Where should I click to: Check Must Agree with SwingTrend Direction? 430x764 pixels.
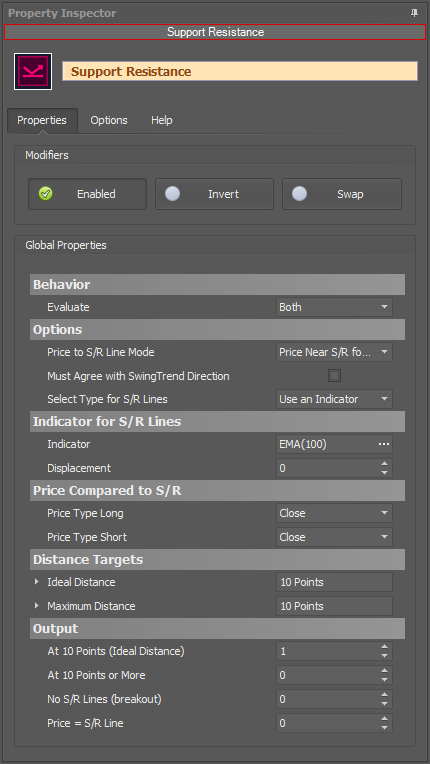(335, 376)
